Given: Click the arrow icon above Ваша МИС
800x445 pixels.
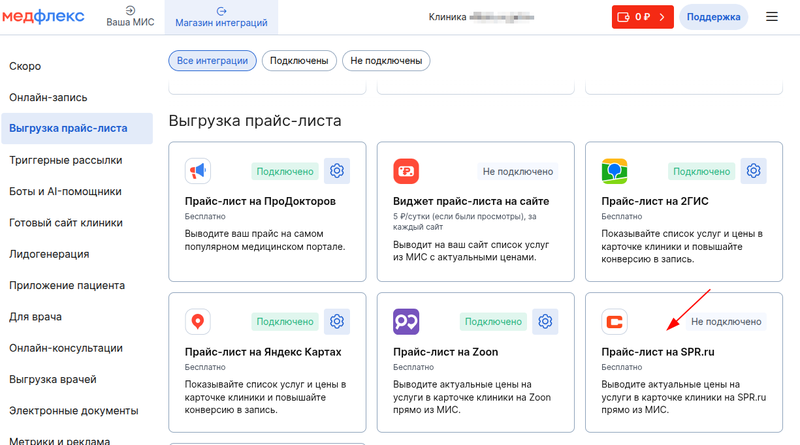Looking at the screenshot, I should pyautogui.click(x=130, y=10).
